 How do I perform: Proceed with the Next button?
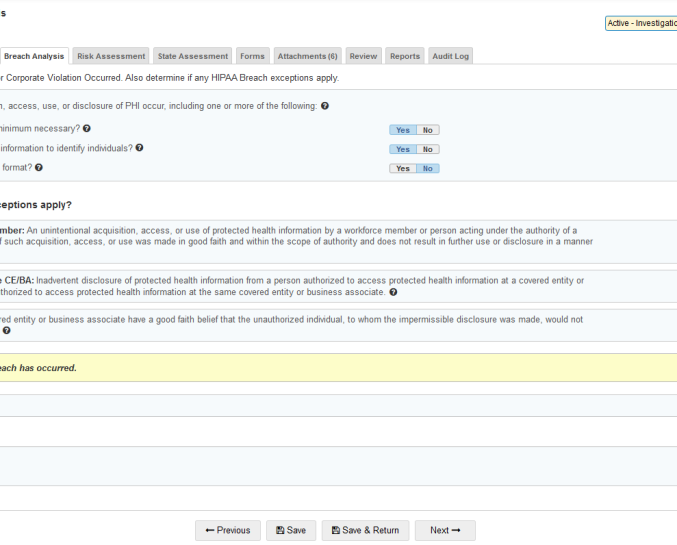[x=445, y=530]
